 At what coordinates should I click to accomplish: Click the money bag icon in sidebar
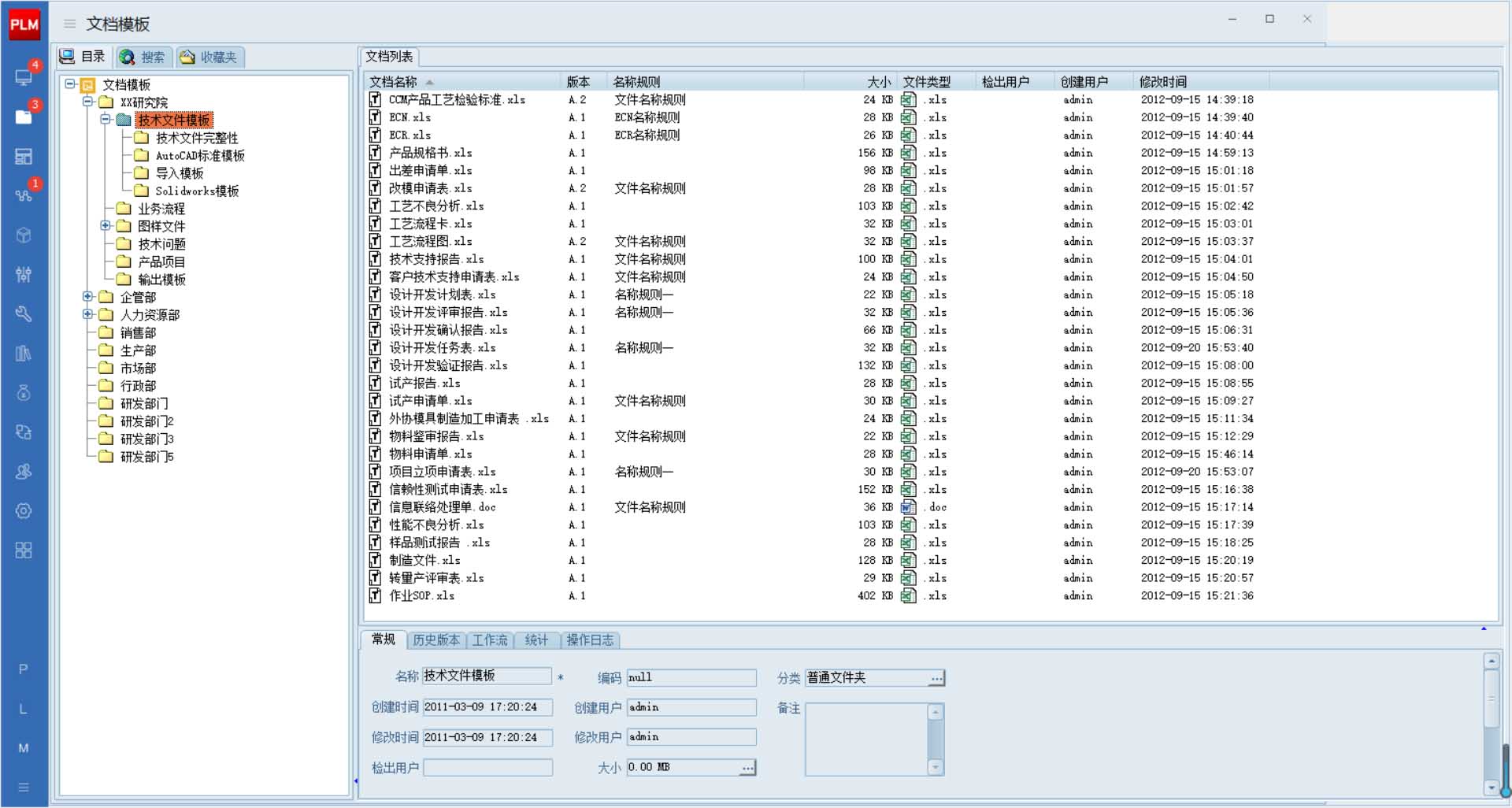tap(24, 392)
